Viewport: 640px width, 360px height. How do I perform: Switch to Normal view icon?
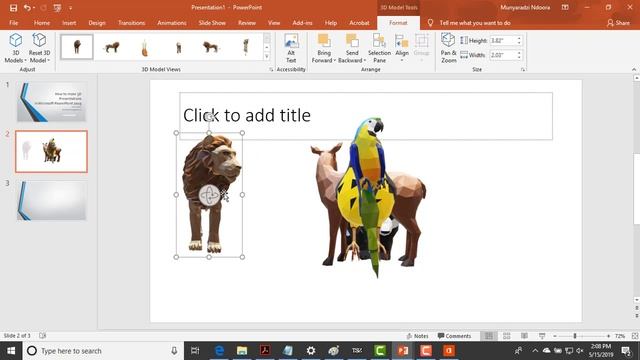[489, 336]
